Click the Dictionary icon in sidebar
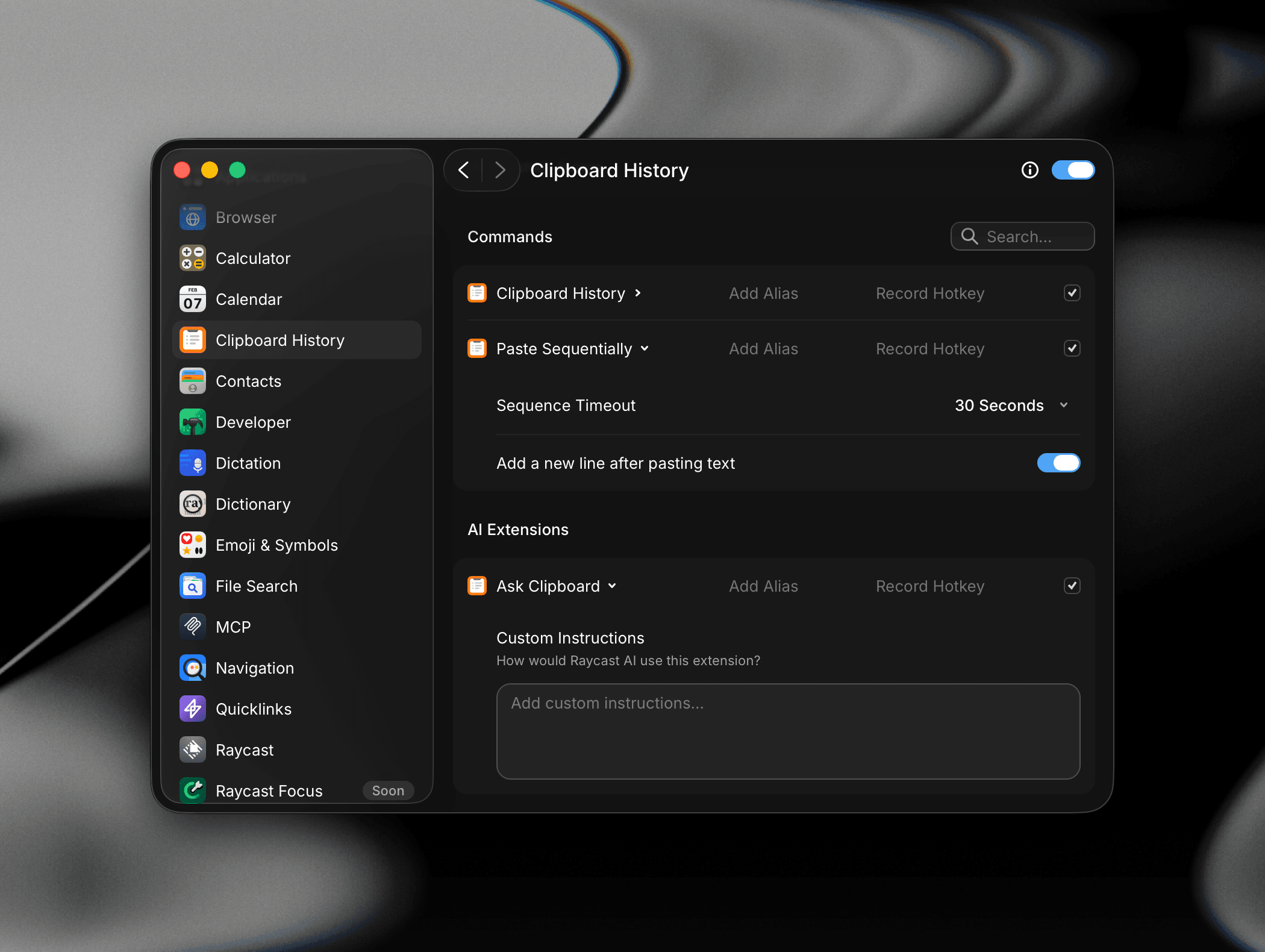 pos(193,504)
